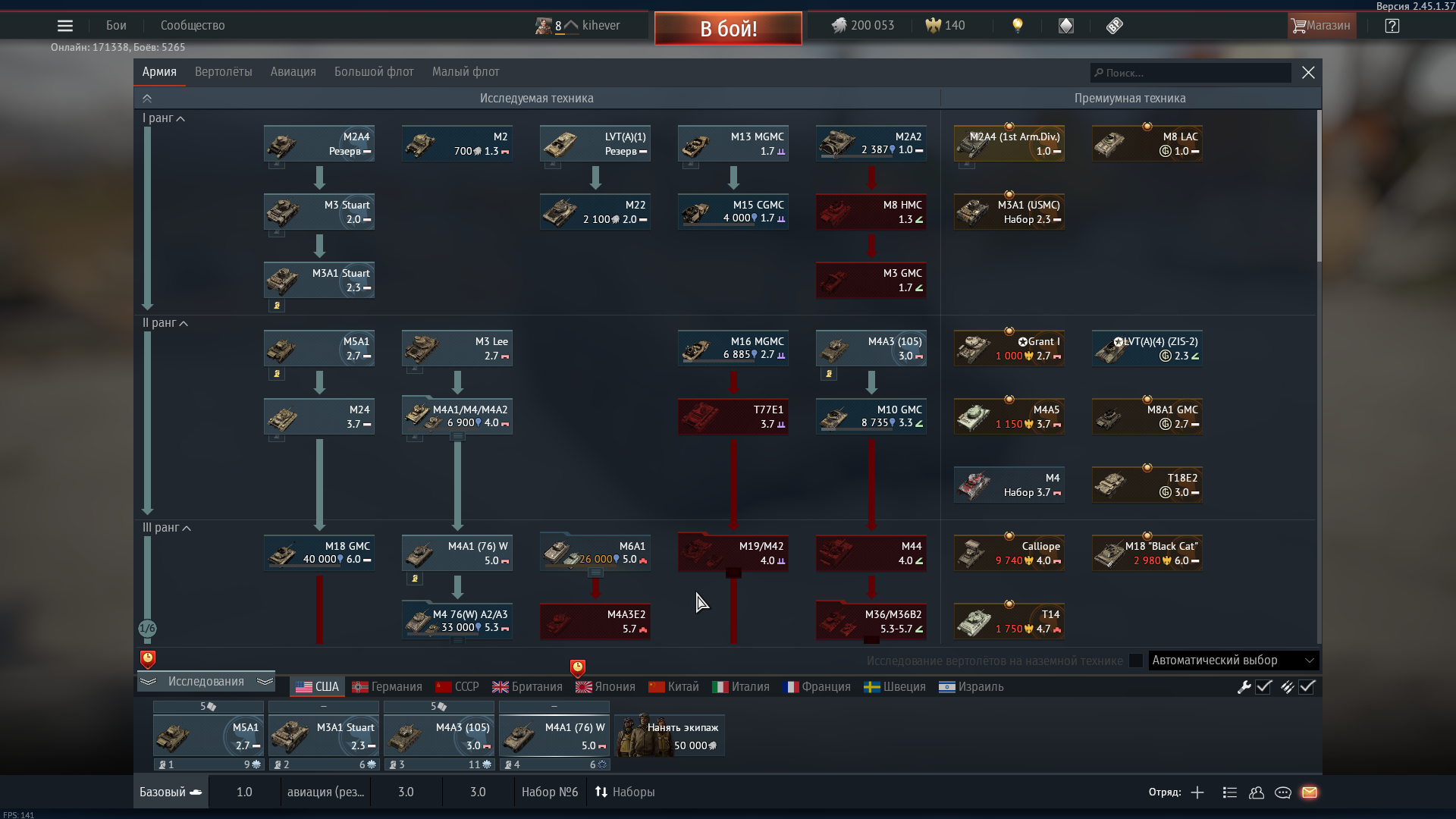Click the auto-repair wrench icon
Image resolution: width=1456 pixels, height=819 pixels.
(x=1244, y=687)
